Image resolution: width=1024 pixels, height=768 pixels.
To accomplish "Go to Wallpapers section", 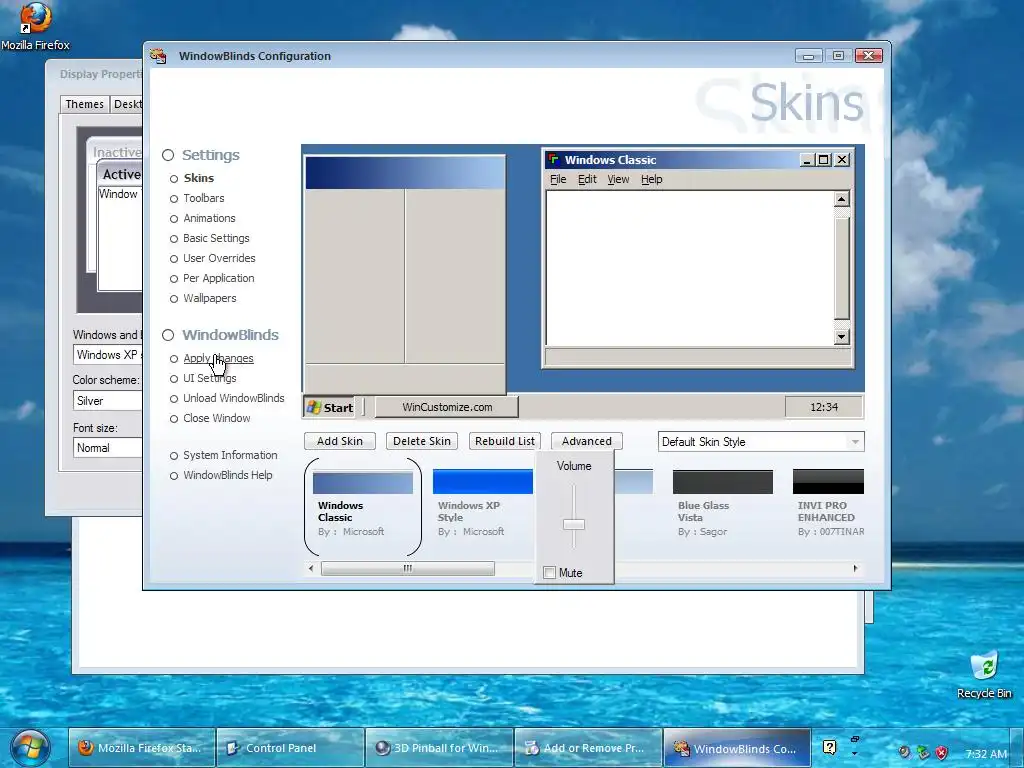I will (210, 298).
